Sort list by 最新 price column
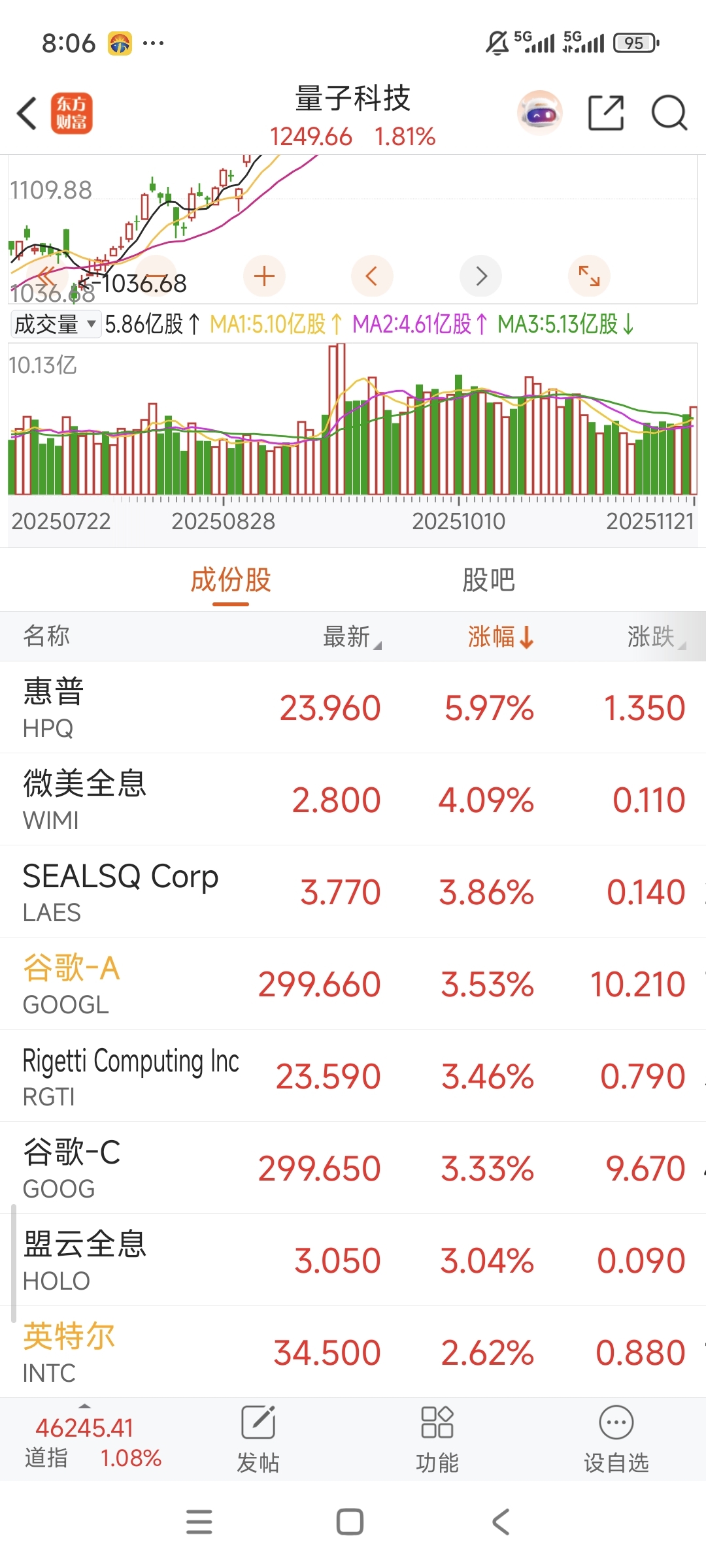 [x=352, y=637]
